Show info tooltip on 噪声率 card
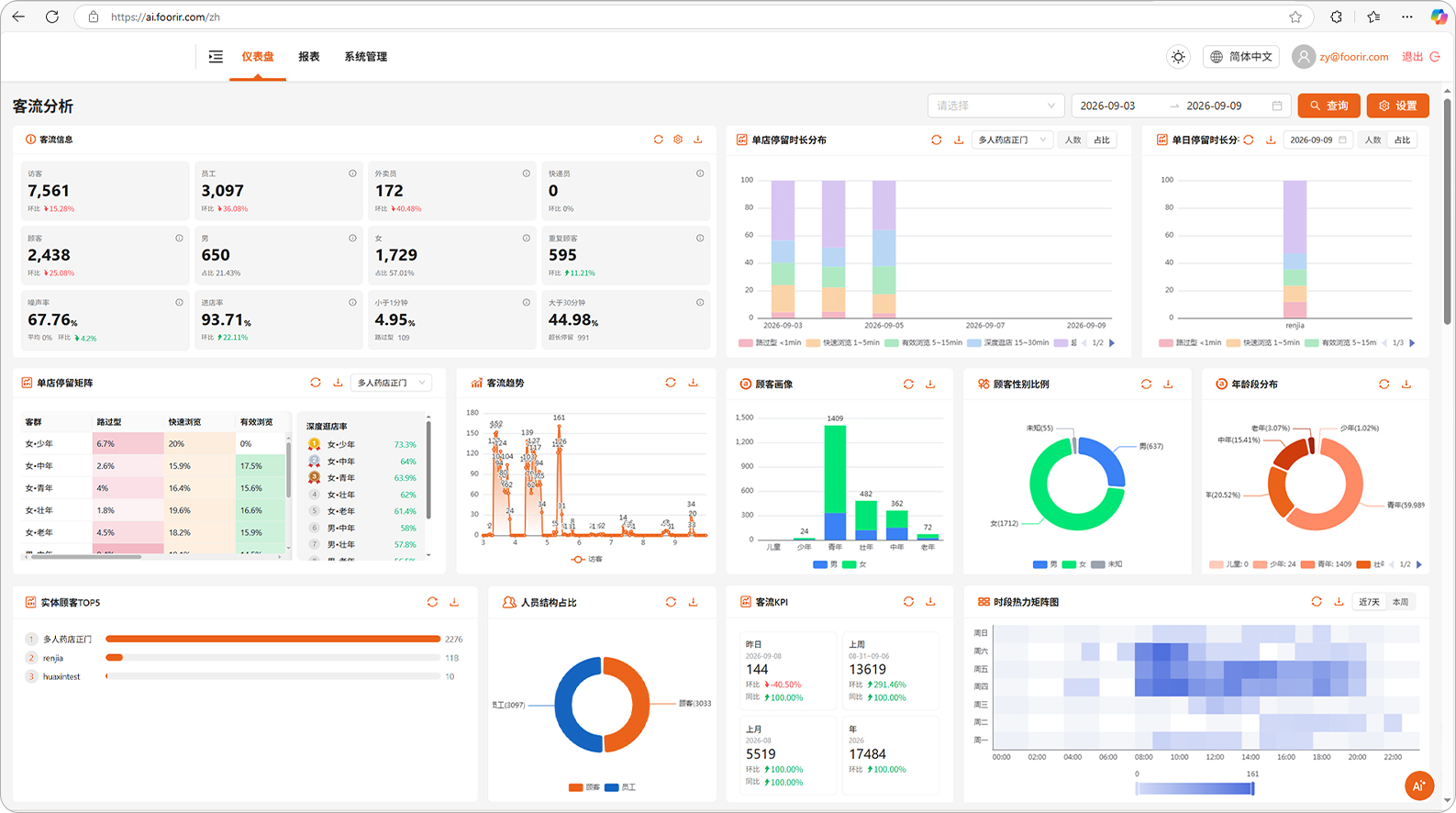Screen dimensions: 1456x813 tap(179, 302)
